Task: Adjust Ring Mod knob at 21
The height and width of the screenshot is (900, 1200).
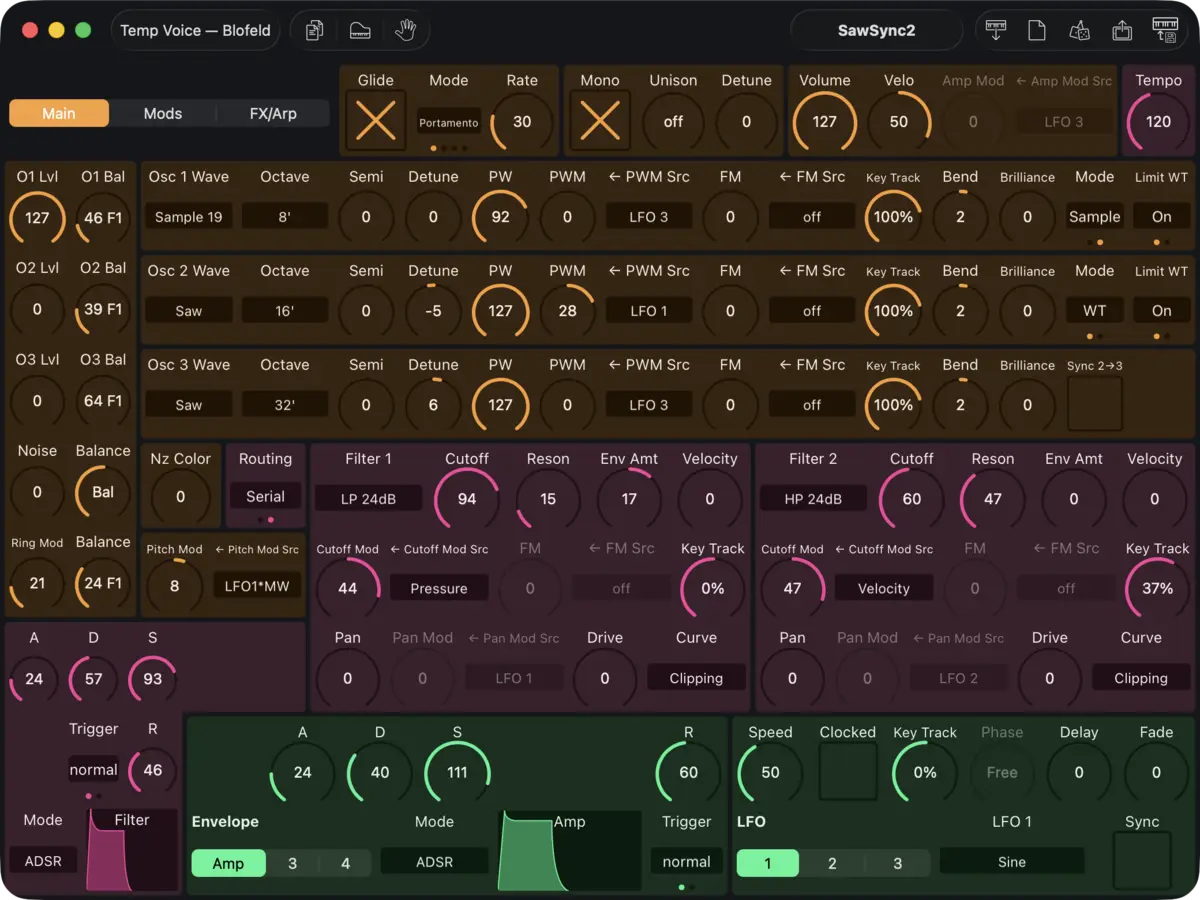Action: click(37, 583)
